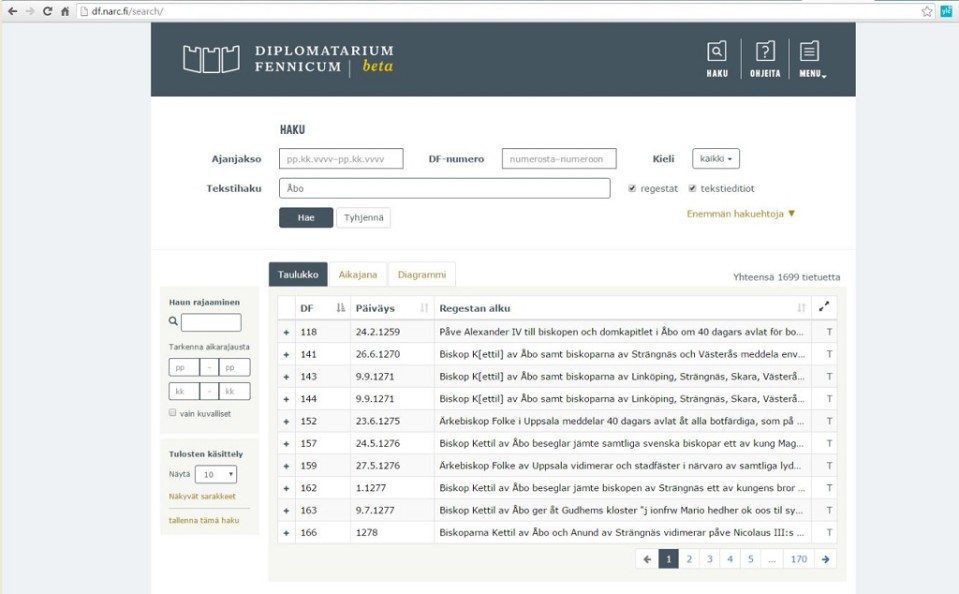
Task: Toggle the regestat checkbox
Action: [x=632, y=188]
